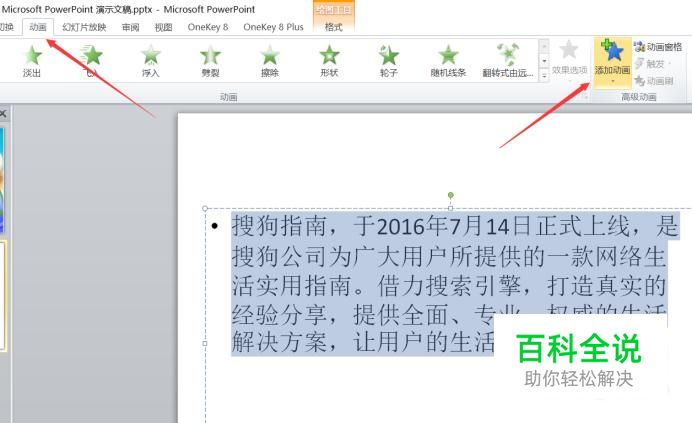Open the 动画 group dialog launcher

click(586, 97)
